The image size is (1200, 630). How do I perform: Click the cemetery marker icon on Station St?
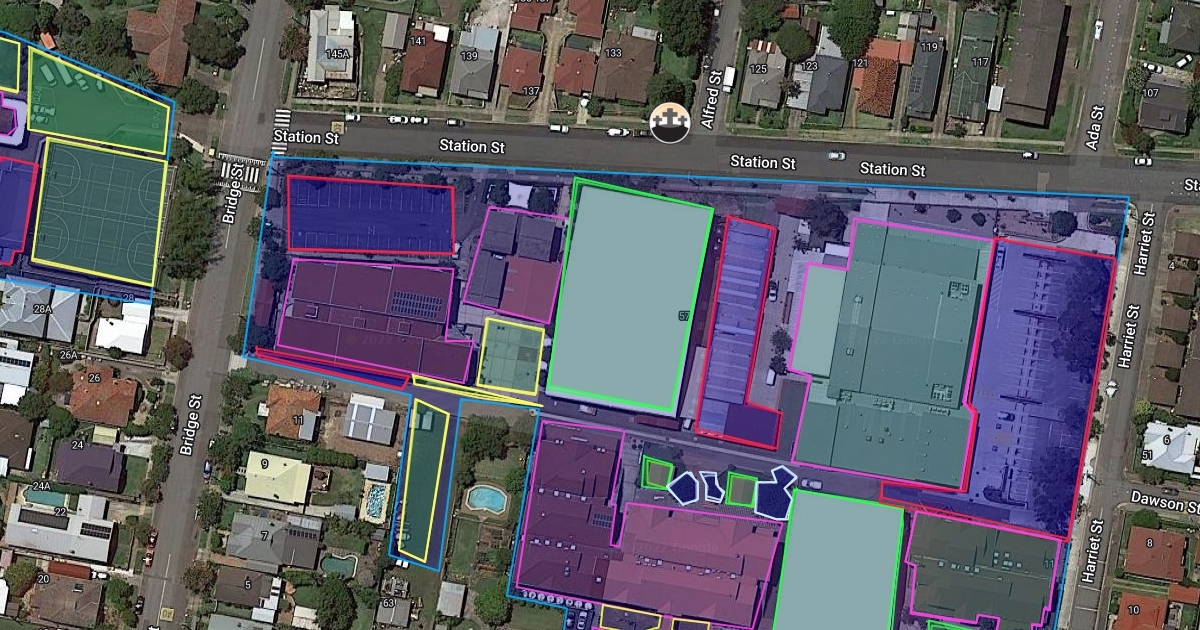pos(671,122)
